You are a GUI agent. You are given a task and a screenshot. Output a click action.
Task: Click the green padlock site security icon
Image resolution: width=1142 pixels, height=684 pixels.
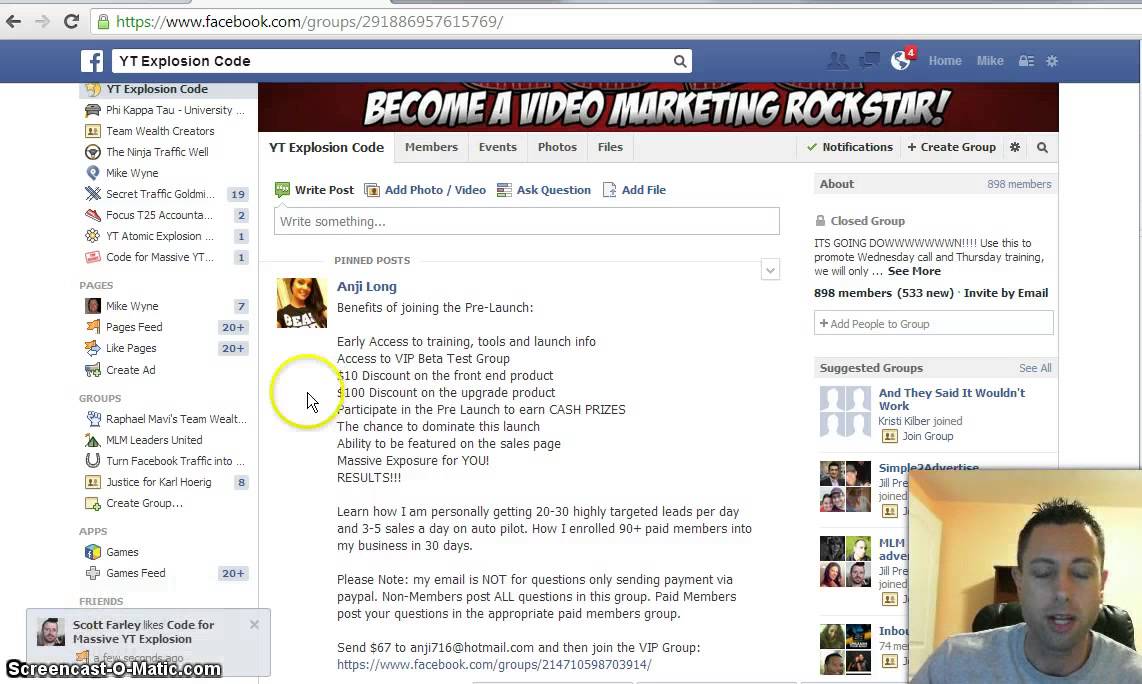tap(103, 22)
